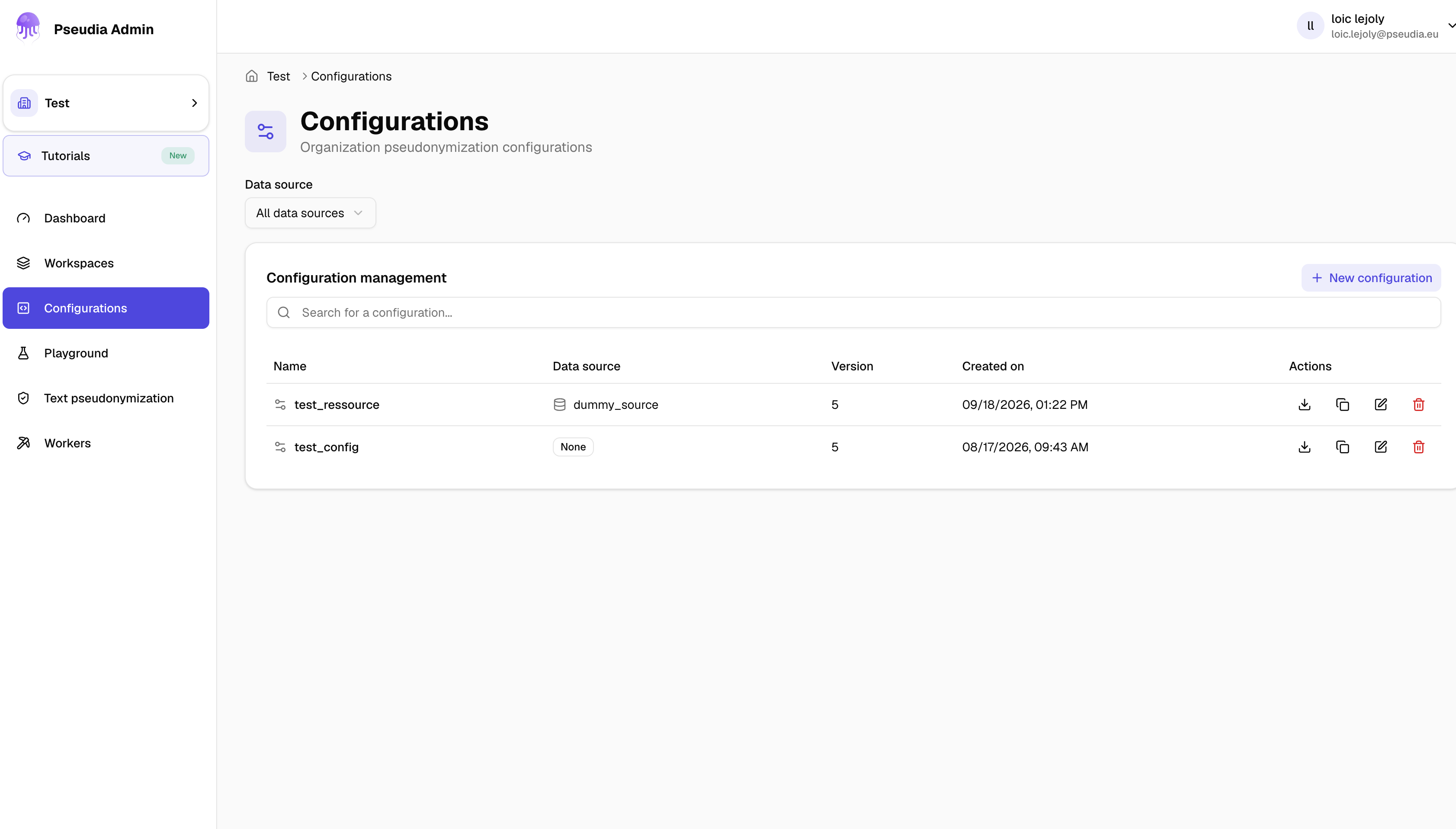Click the test_config name

pos(326,447)
